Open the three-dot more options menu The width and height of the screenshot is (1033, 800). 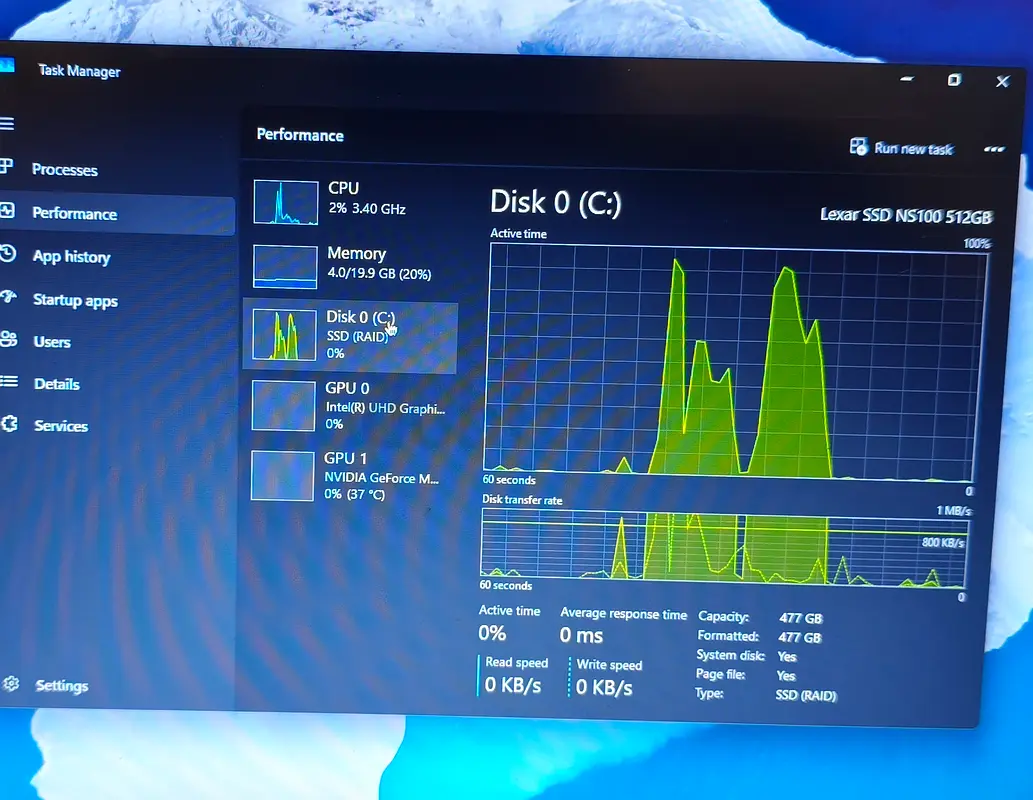coord(994,150)
